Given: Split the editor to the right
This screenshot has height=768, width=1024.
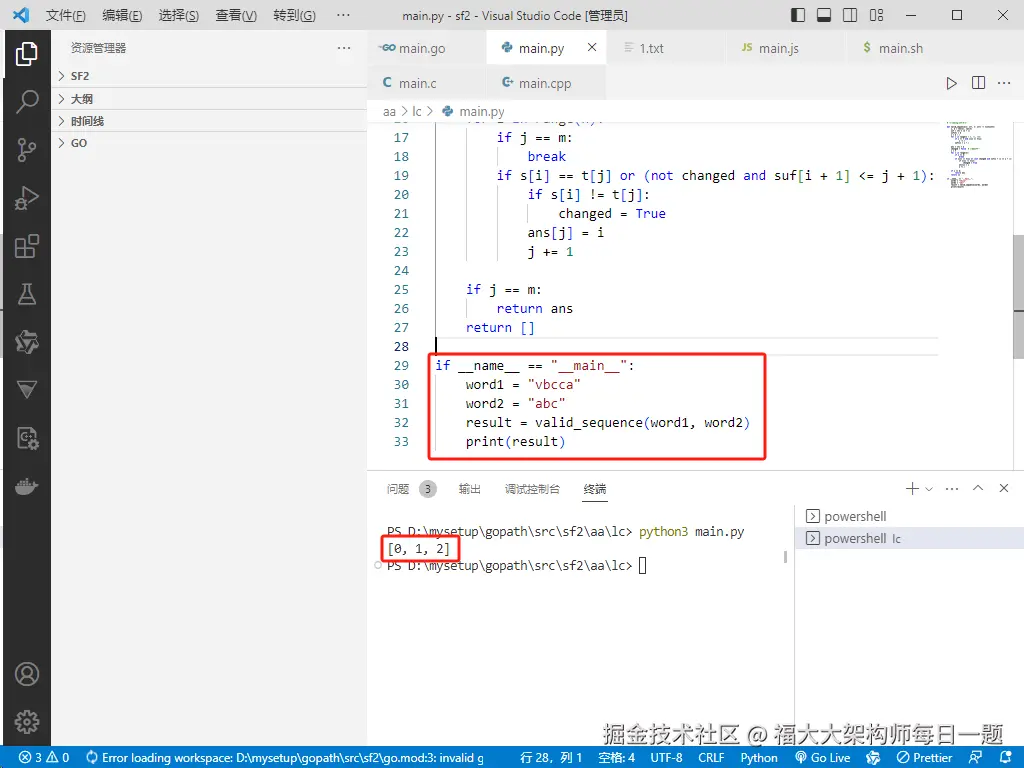Looking at the screenshot, I should (978, 83).
